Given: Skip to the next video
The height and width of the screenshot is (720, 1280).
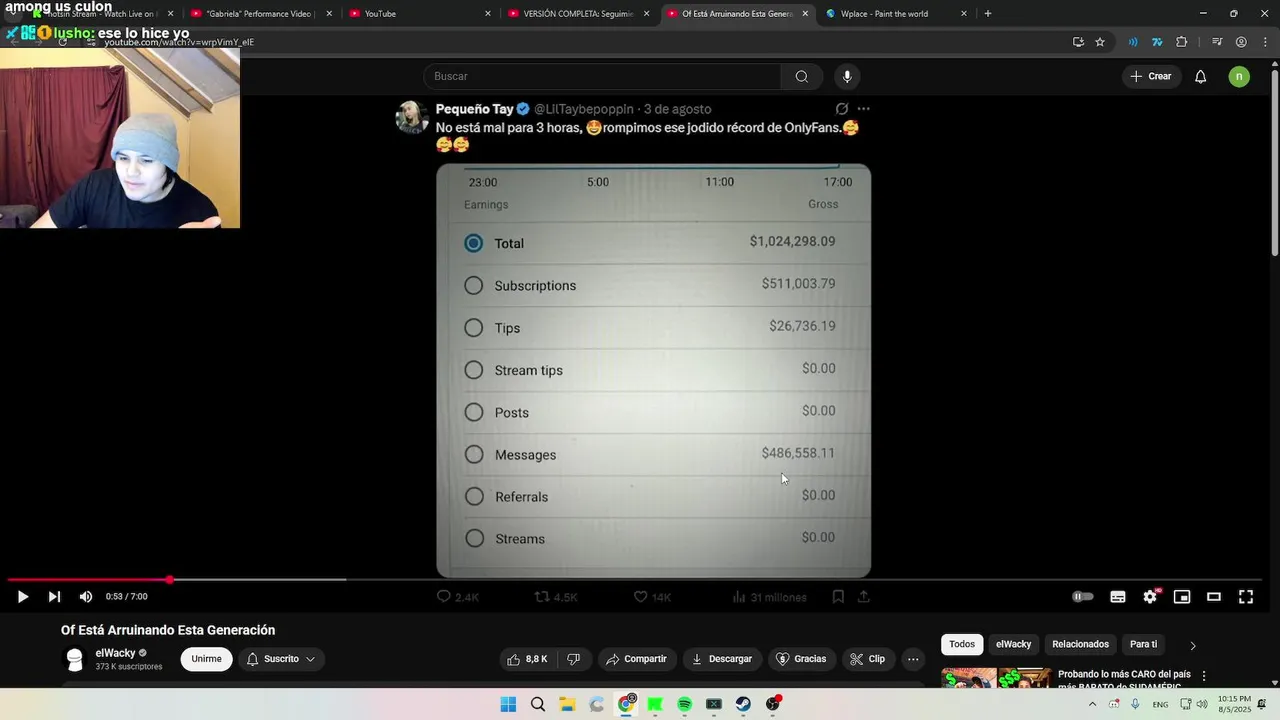Looking at the screenshot, I should click(54, 597).
